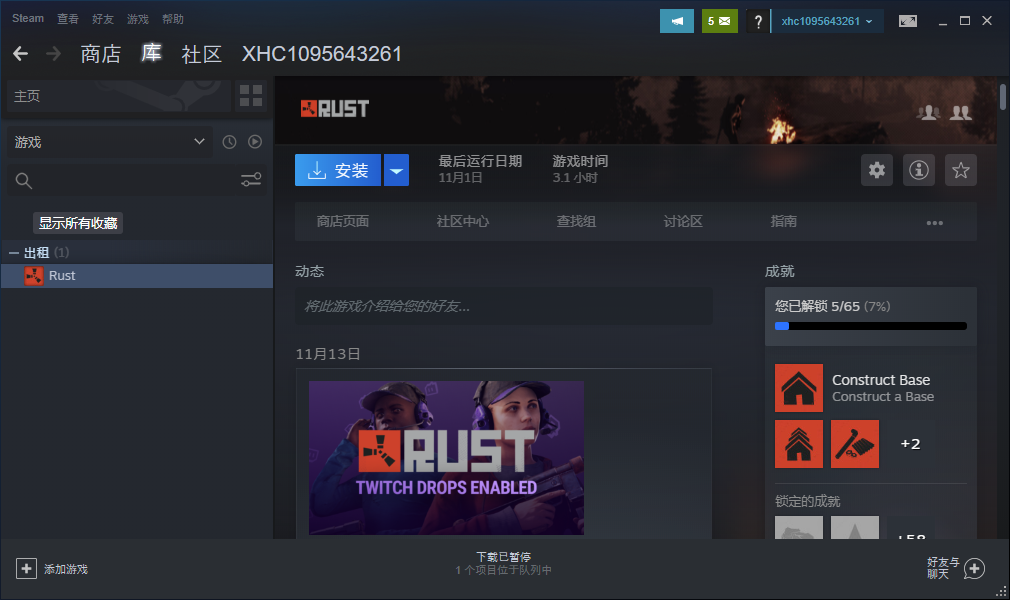This screenshot has width=1010, height=600.
Task: Open the Twitch Drops Enabled news thumbnail
Action: pyautogui.click(x=446, y=458)
